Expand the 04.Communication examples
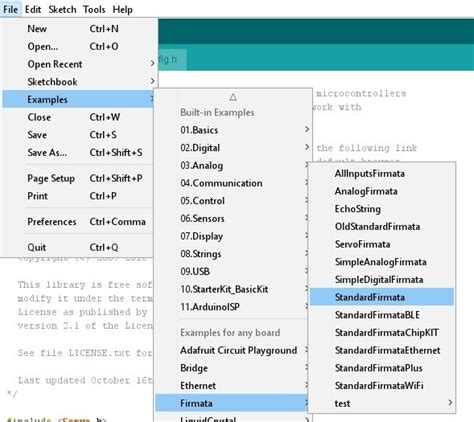The width and height of the screenshot is (474, 422). tap(232, 183)
